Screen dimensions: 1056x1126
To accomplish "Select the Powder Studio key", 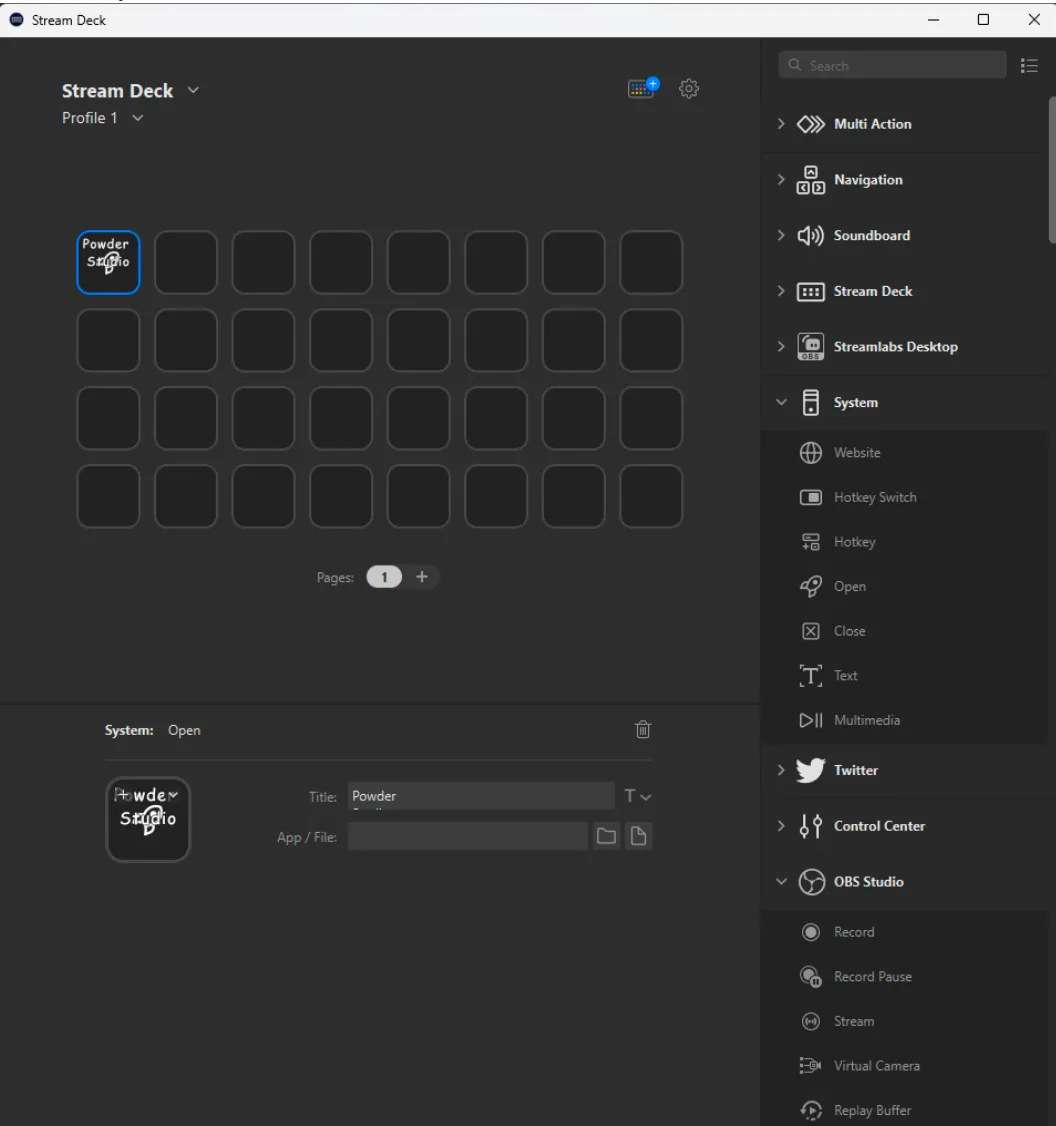I will click(x=108, y=263).
